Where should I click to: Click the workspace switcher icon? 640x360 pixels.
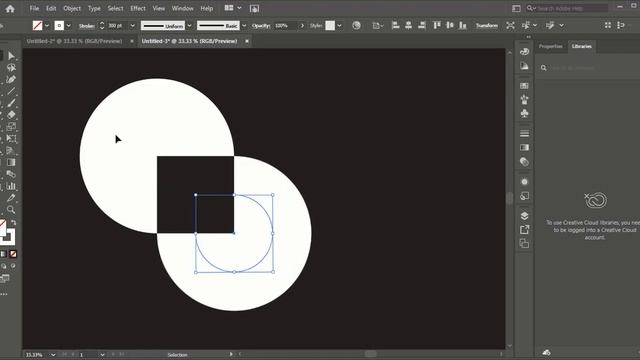516,8
